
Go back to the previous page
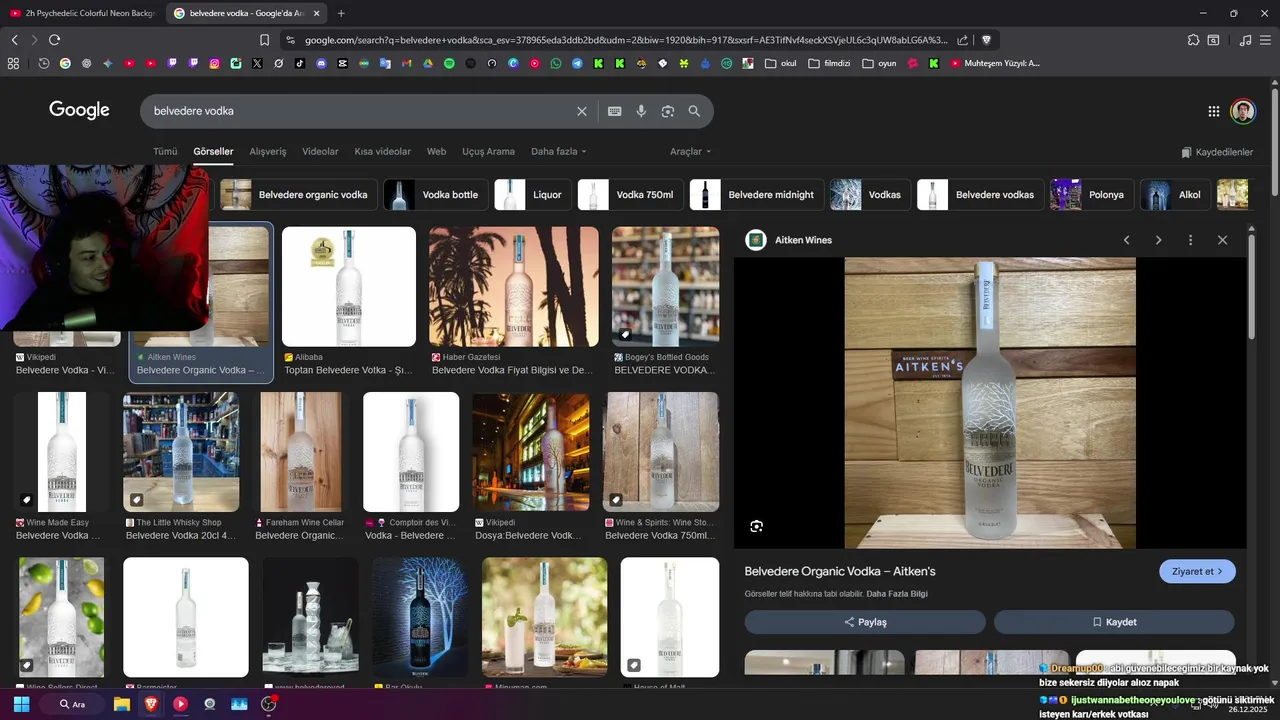click(x=14, y=40)
